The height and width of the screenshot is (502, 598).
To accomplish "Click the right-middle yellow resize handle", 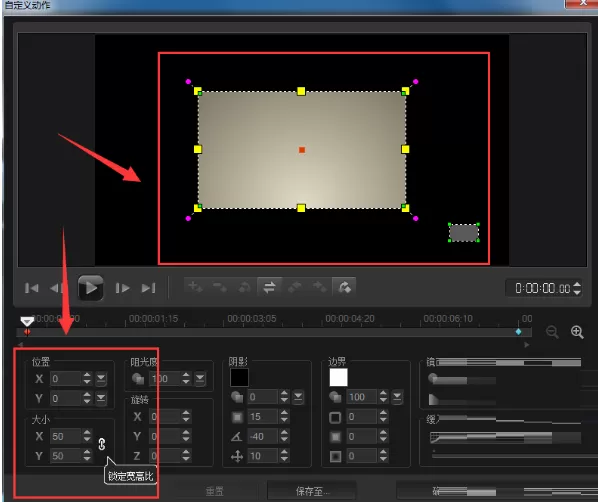I will coord(405,149).
